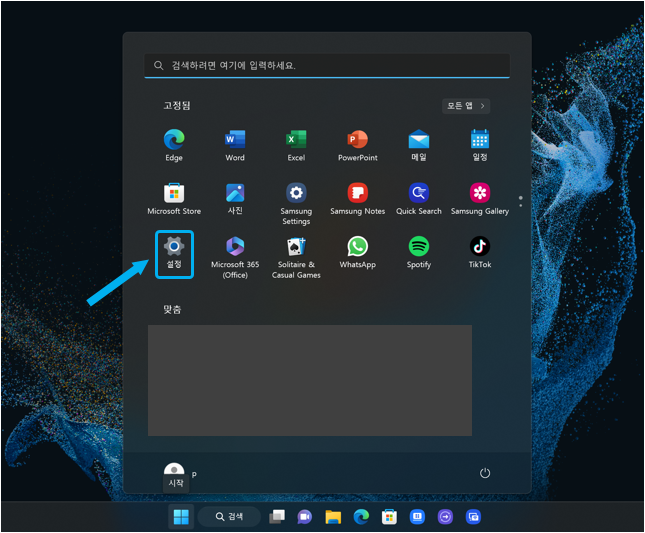Open Edge from pinned apps
Image resolution: width=645 pixels, height=533 pixels.
coord(174,145)
